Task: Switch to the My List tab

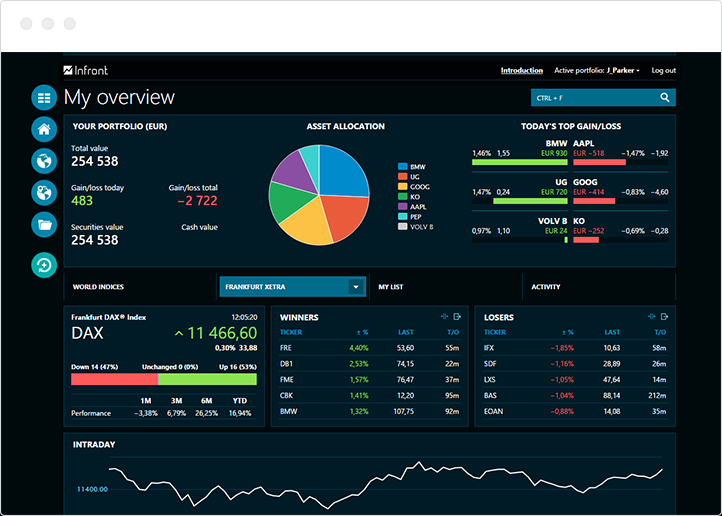Action: click(390, 287)
